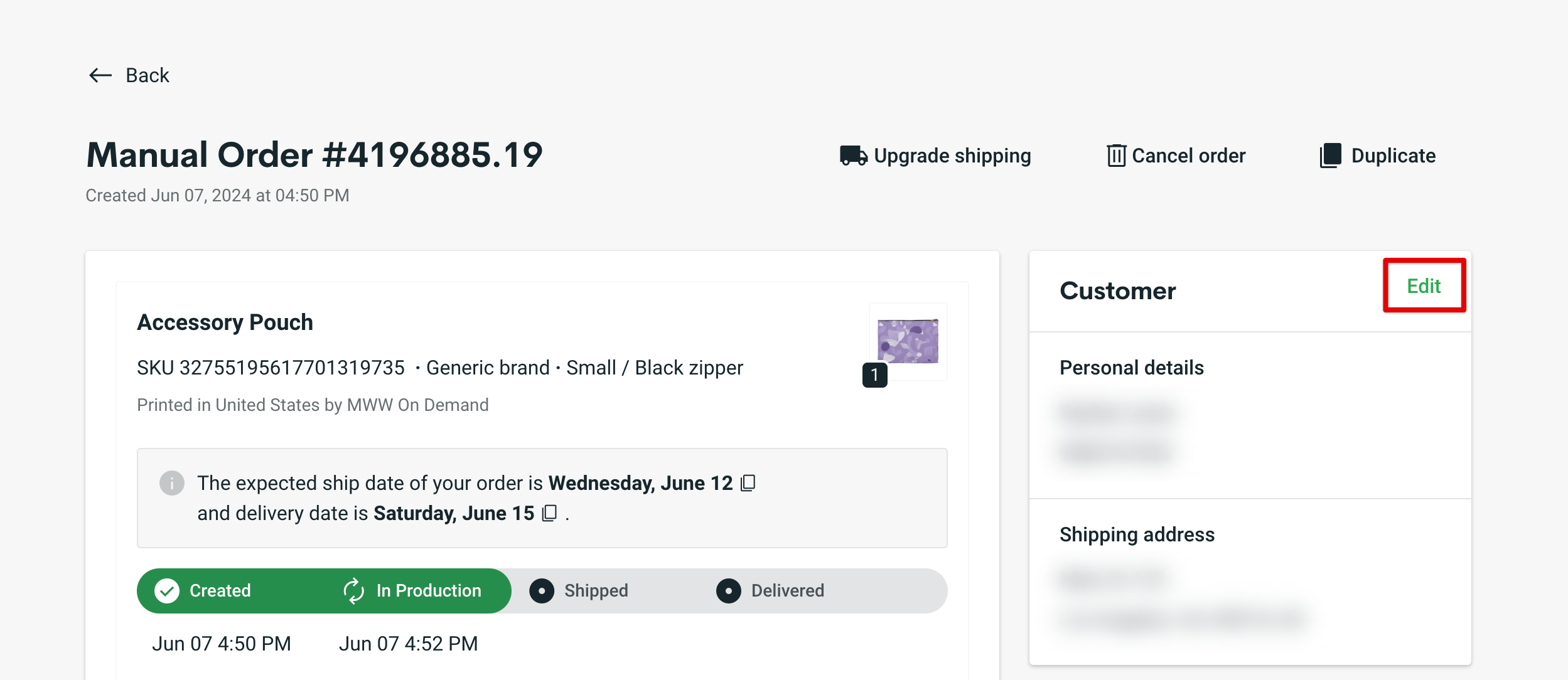
Task: Click the checkmark icon on Created status
Action: click(167, 590)
